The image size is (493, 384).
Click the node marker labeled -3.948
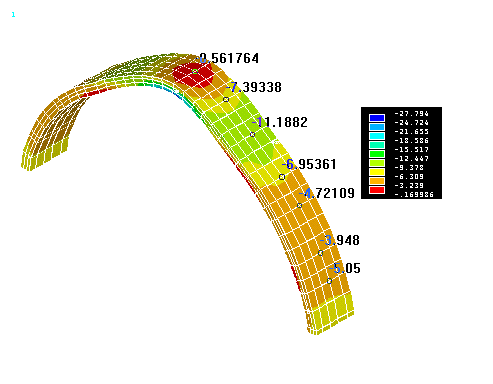(x=320, y=253)
